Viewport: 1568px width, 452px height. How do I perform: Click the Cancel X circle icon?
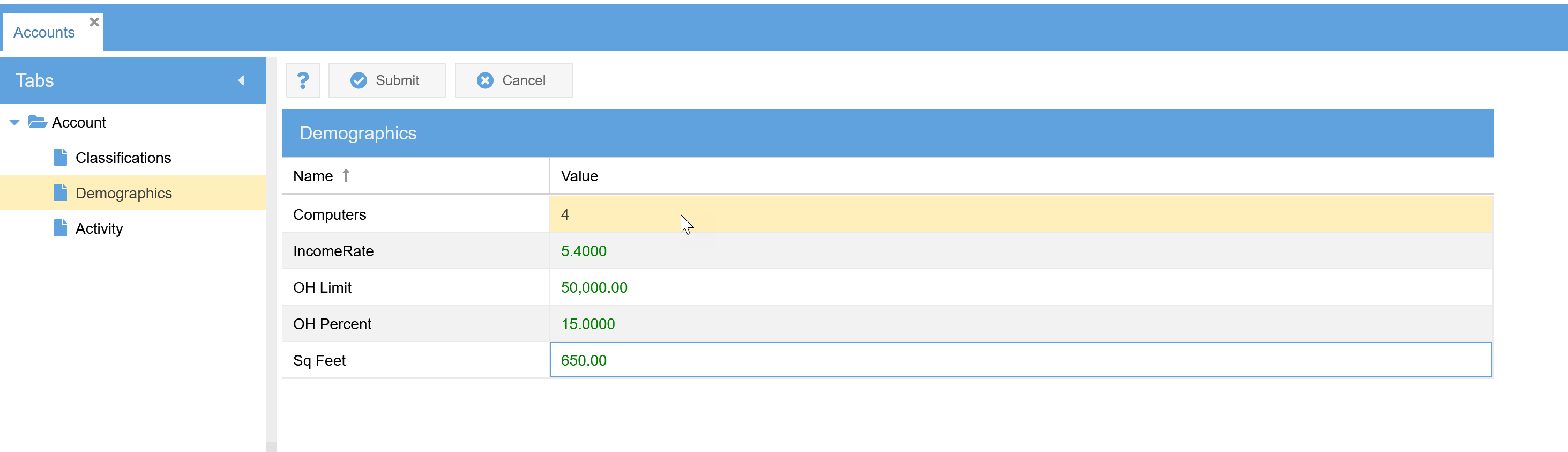[x=484, y=80]
